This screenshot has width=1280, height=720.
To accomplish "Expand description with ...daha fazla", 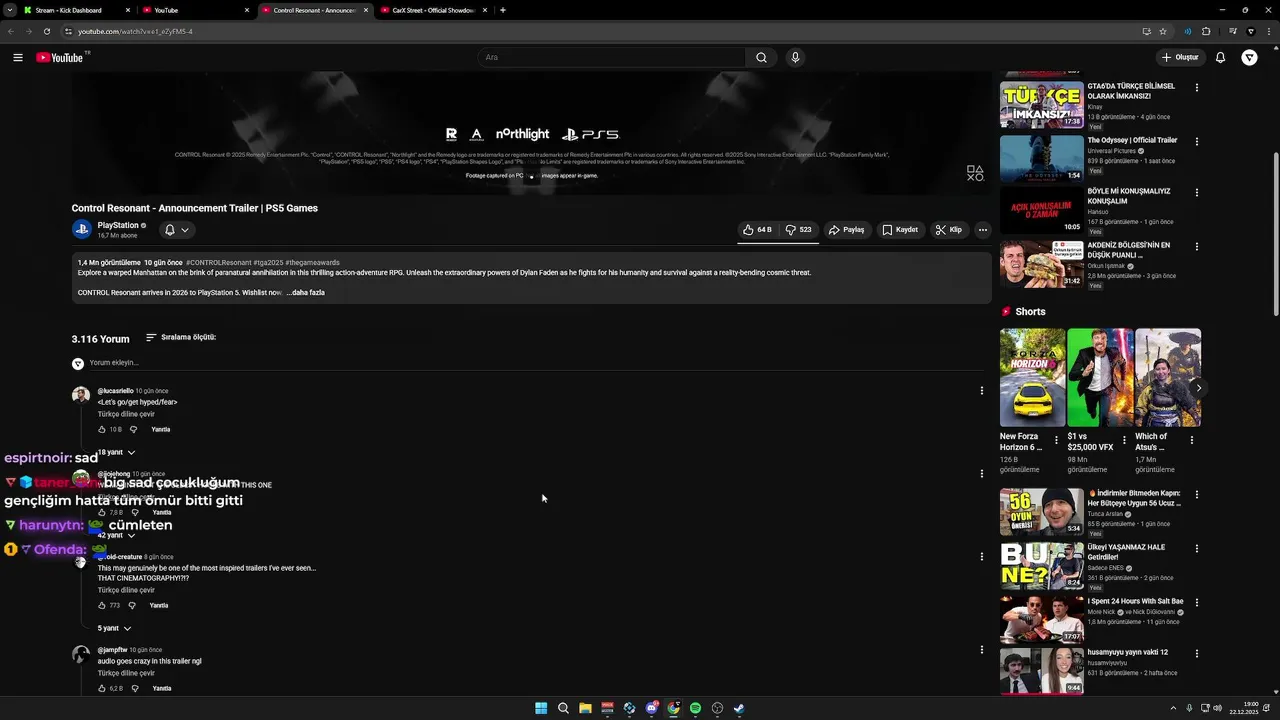I will pyautogui.click(x=306, y=293).
